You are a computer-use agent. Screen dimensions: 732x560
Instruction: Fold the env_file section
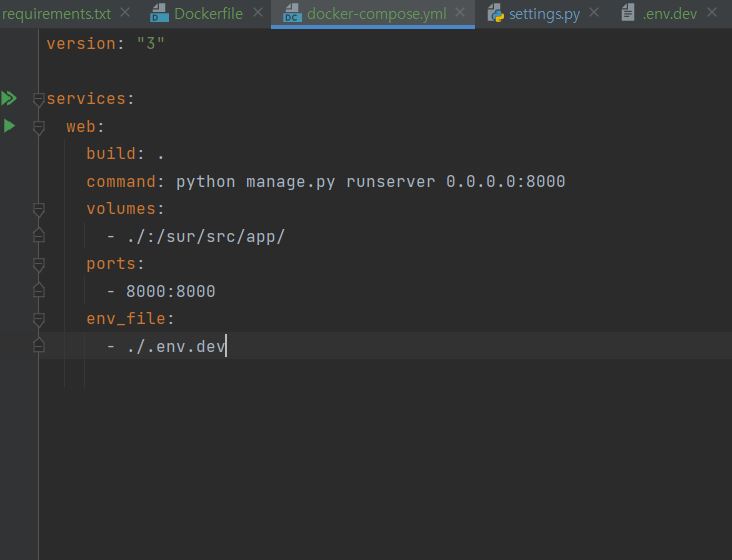pyautogui.click(x=39, y=320)
